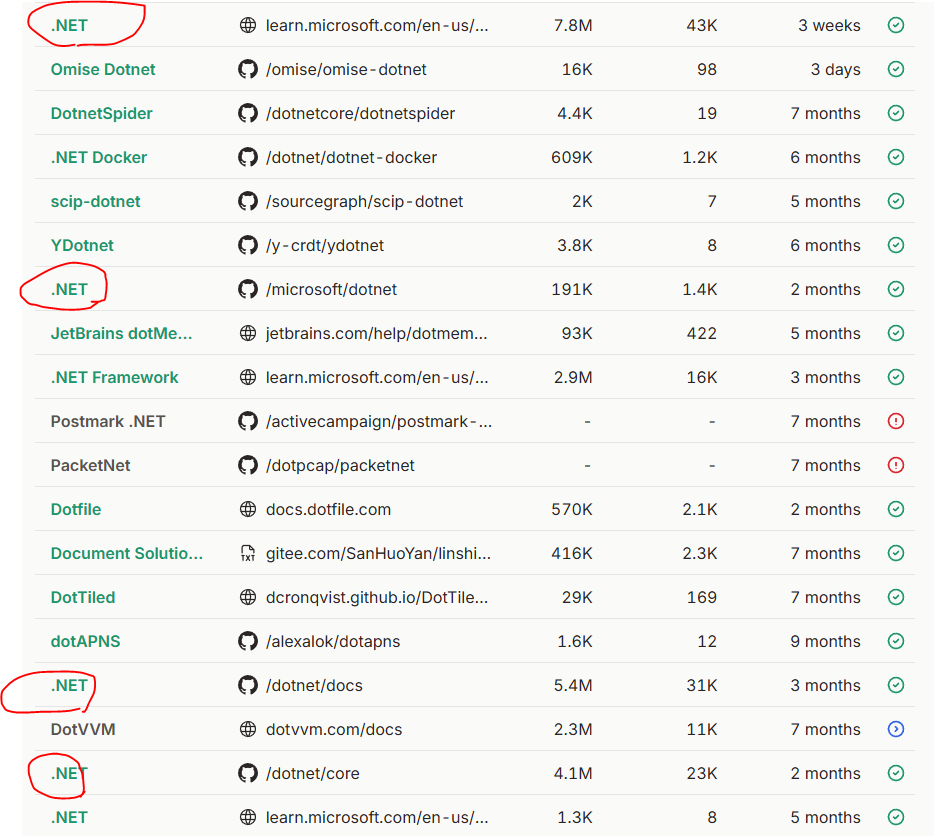Click the jetbrains.com/help/dotmem... source URL
The height and width of the screenshot is (836, 934).
click(x=376, y=334)
